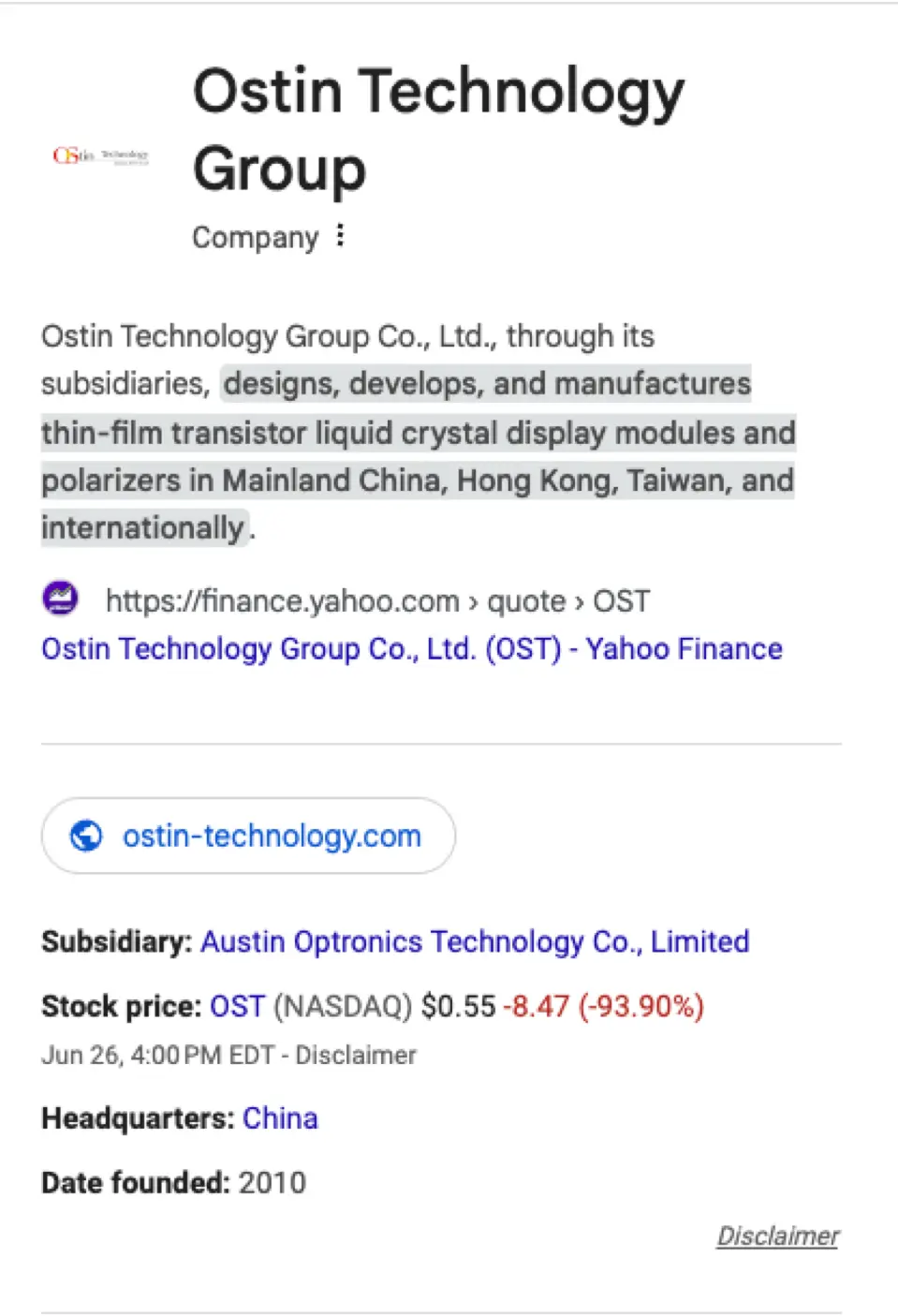Open the Austin Optronics Technology Co., Limited link
This screenshot has width=898, height=1316.
click(x=475, y=941)
